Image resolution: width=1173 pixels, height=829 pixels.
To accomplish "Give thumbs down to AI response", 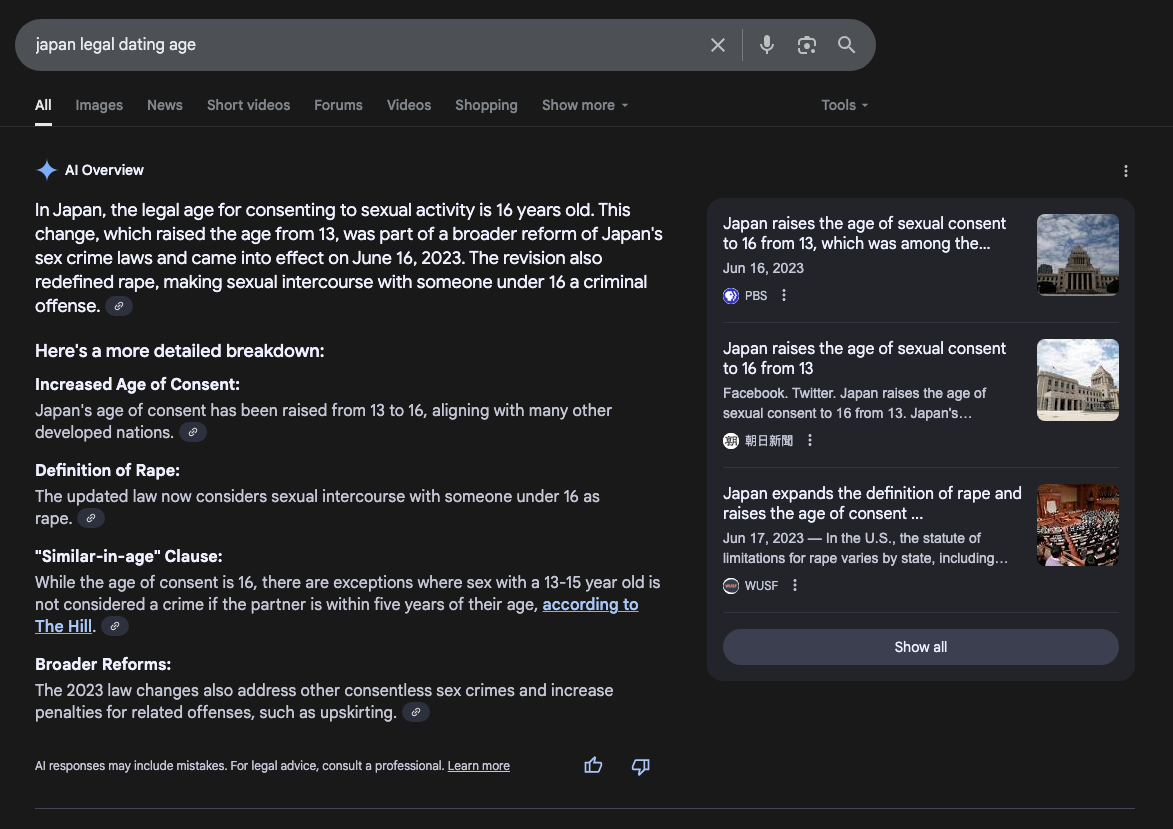I will pyautogui.click(x=640, y=766).
